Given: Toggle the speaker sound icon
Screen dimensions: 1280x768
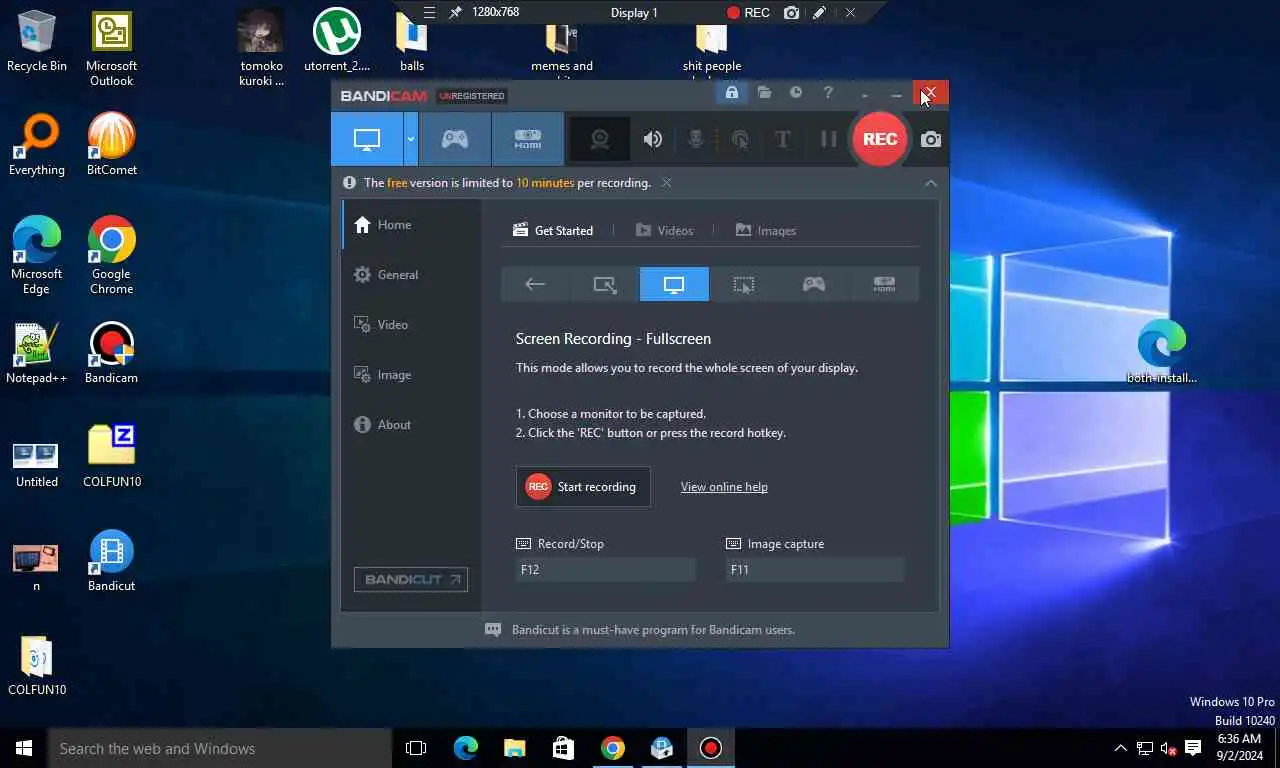Looking at the screenshot, I should click(653, 139).
